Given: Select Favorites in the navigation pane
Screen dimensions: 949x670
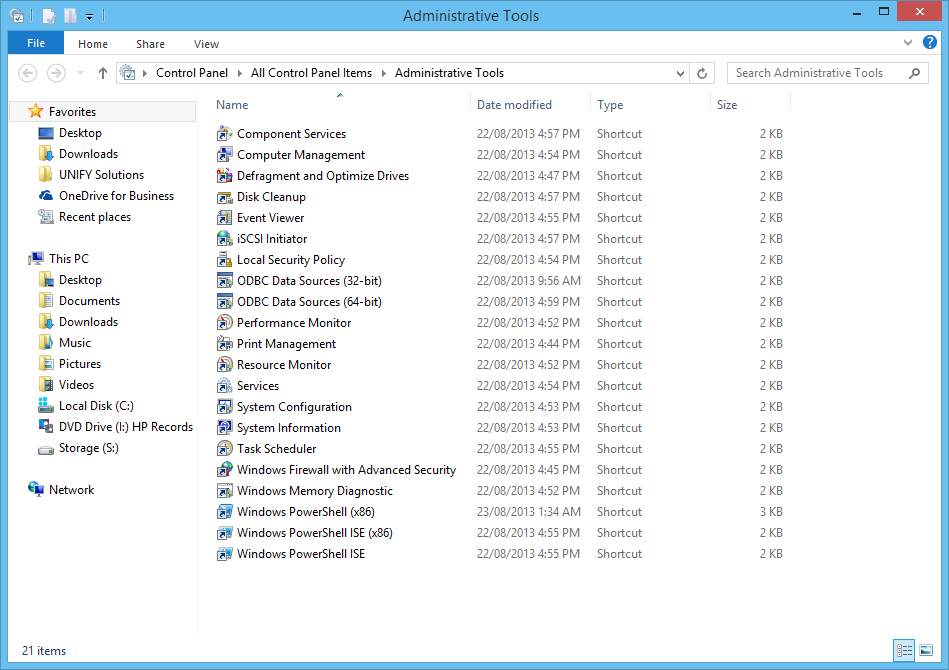Looking at the screenshot, I should coord(72,111).
